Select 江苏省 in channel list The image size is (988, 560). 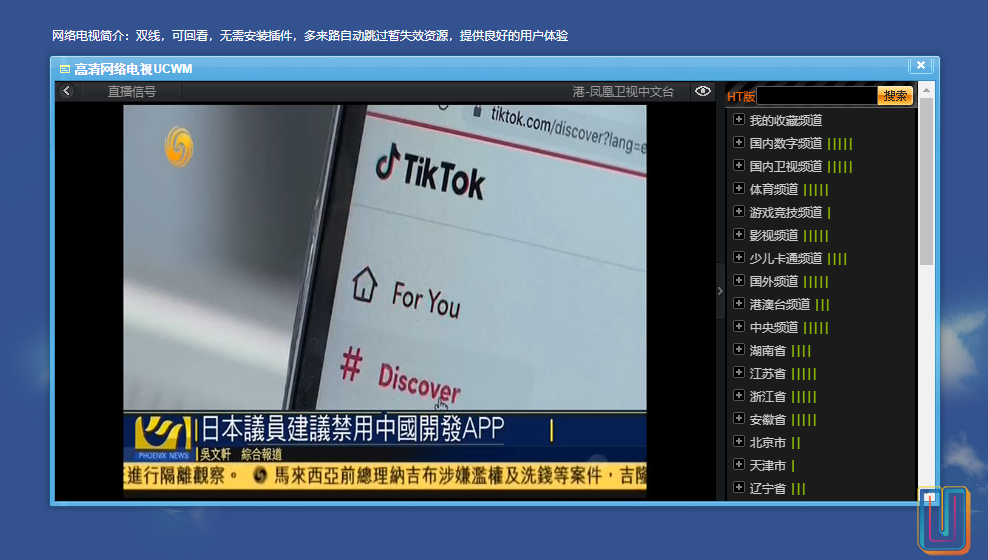pyautogui.click(x=767, y=374)
